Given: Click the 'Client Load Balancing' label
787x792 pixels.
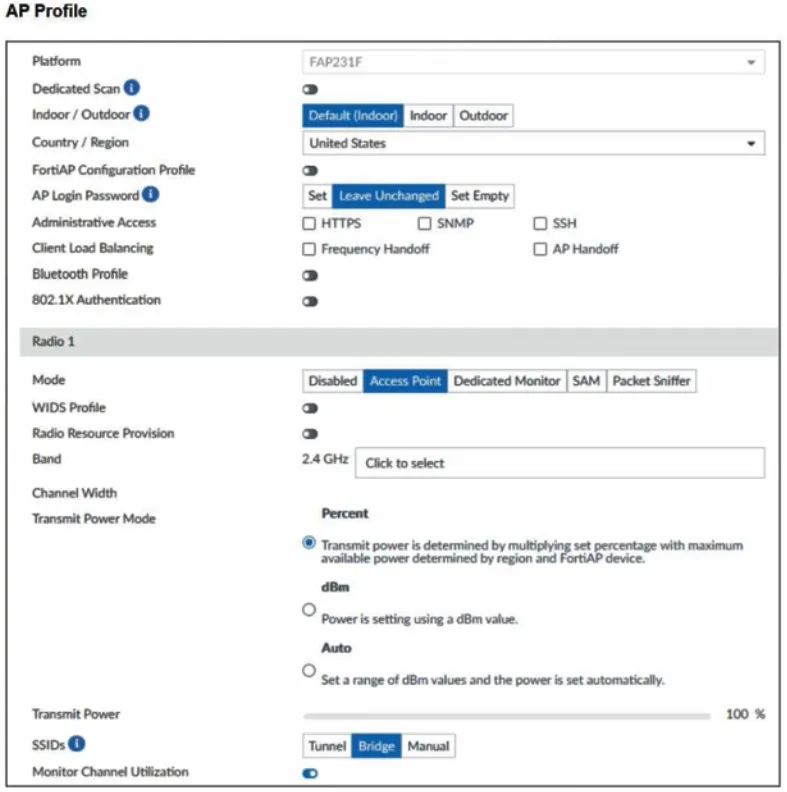Looking at the screenshot, I should [92, 248].
